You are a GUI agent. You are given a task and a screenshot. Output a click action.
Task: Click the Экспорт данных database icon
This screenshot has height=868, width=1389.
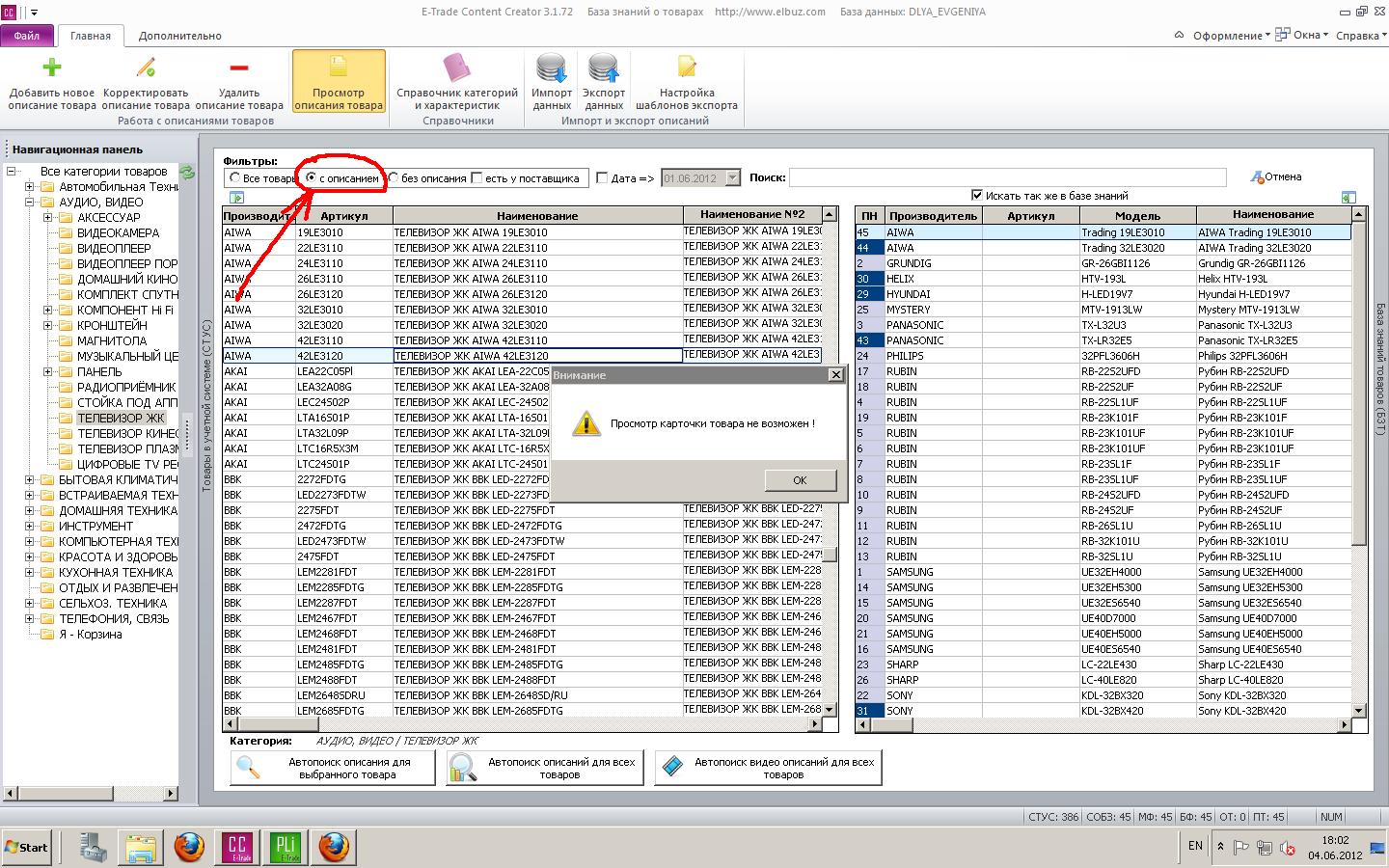[x=604, y=68]
